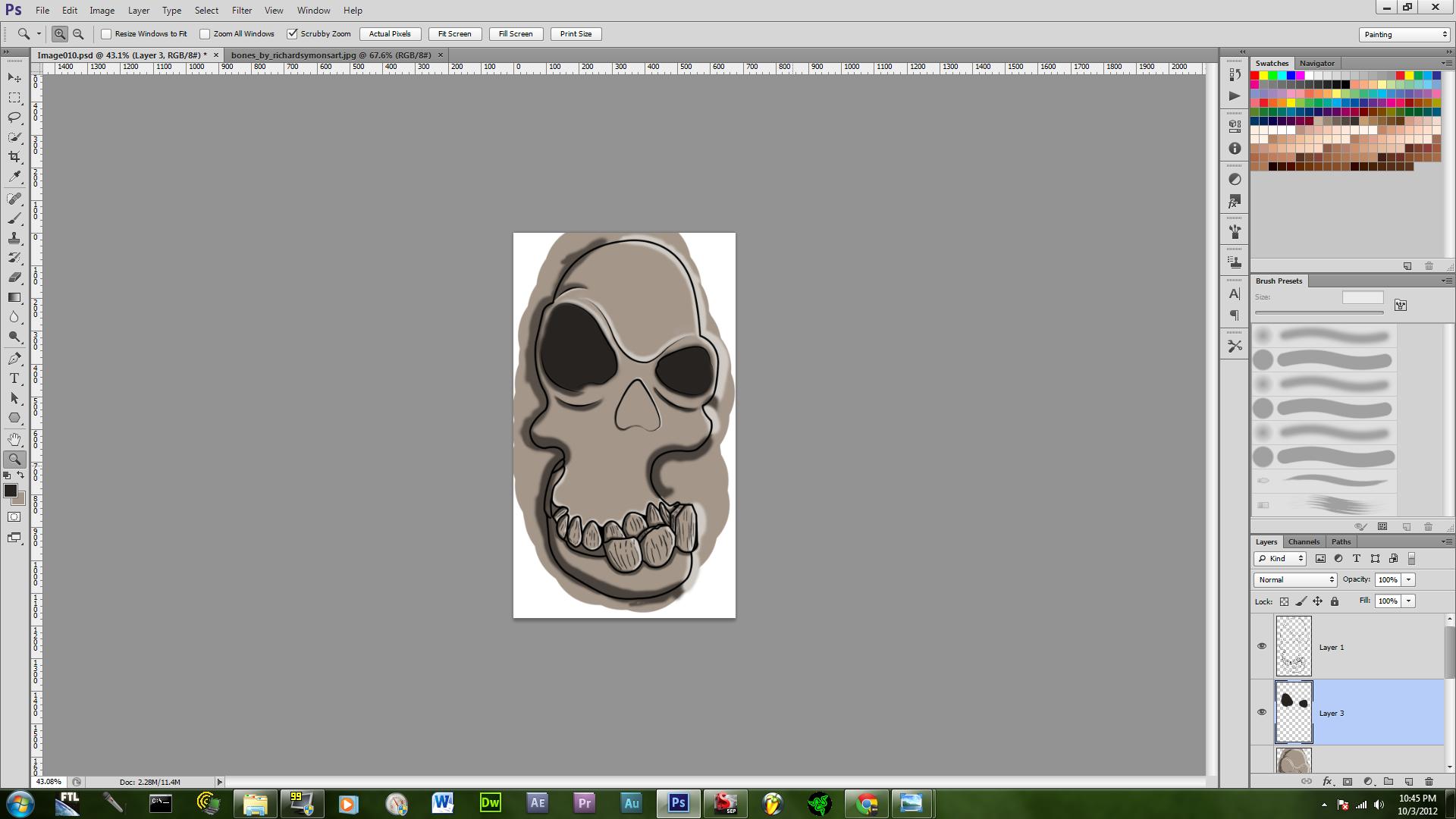The image size is (1456, 819).
Task: Open the Layers panel flyout menu
Action: [x=1446, y=541]
